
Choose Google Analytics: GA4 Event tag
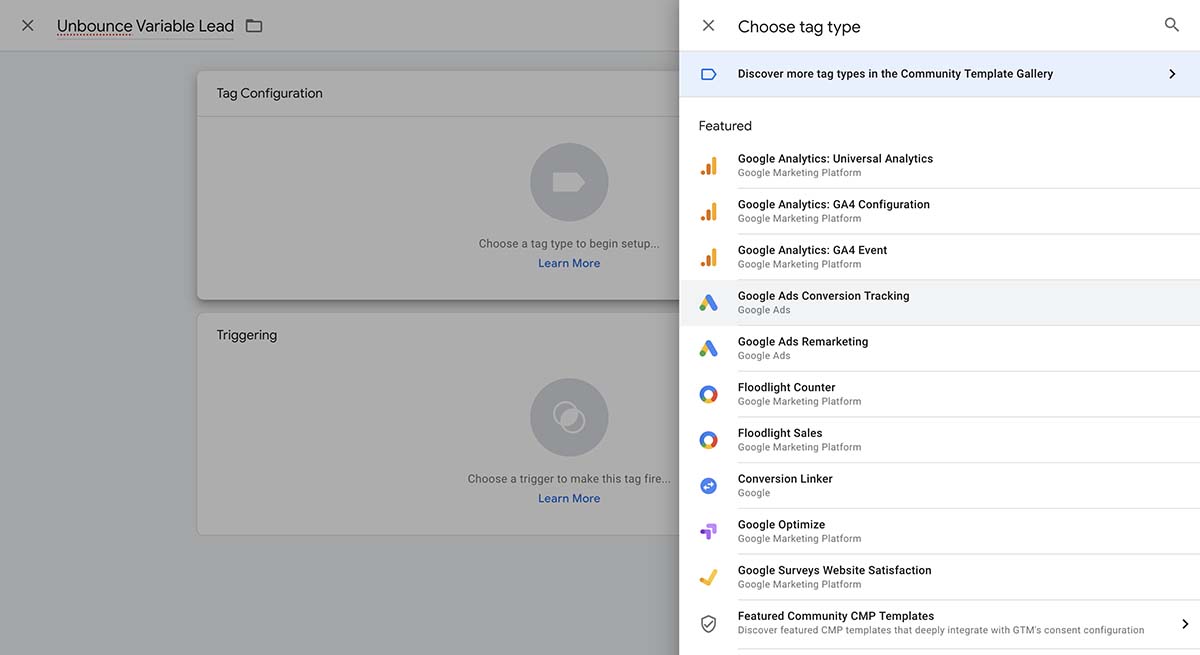coord(940,258)
